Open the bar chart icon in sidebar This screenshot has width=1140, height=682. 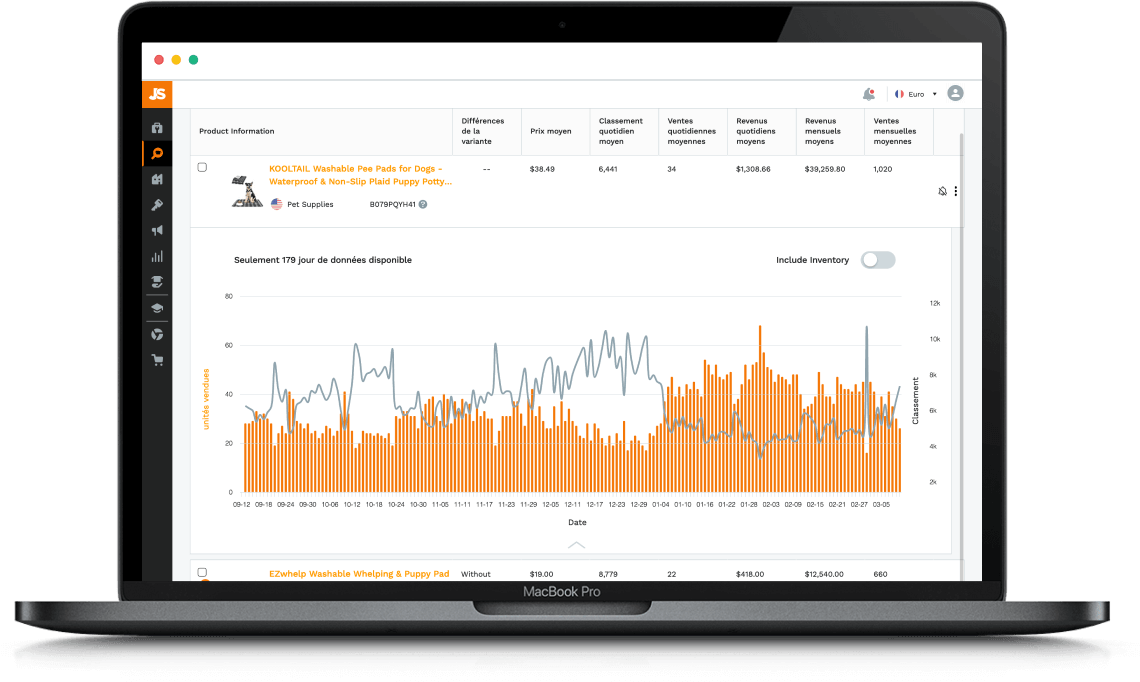click(157, 256)
